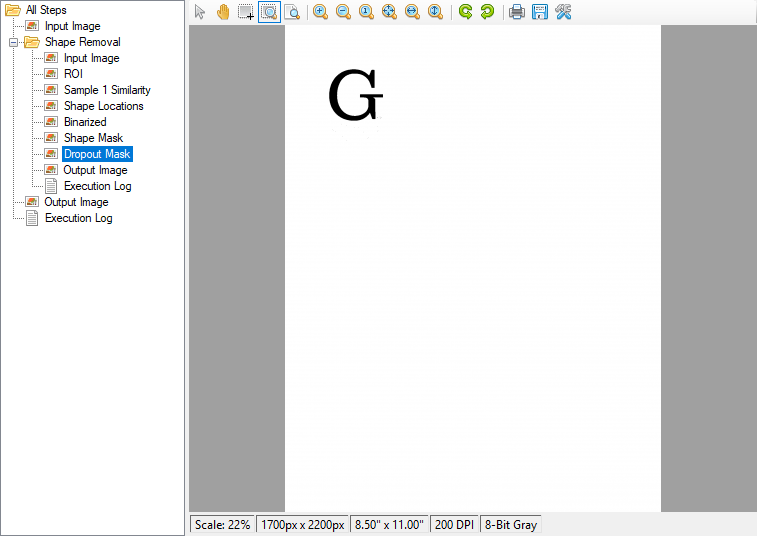Click the ROI image icon
This screenshot has height=536, width=757.
tap(51, 74)
